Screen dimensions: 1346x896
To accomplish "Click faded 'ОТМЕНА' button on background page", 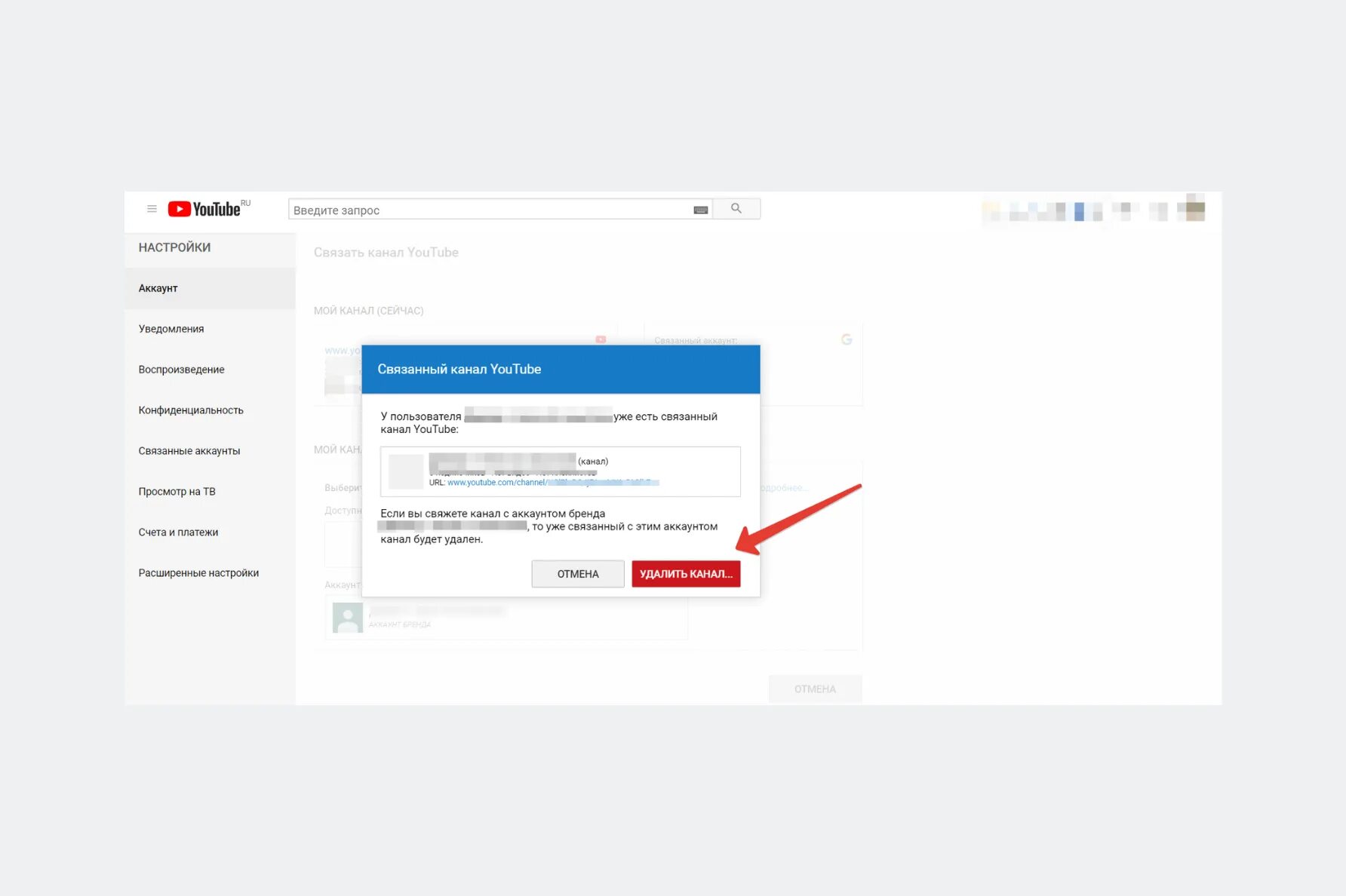I will click(x=815, y=689).
